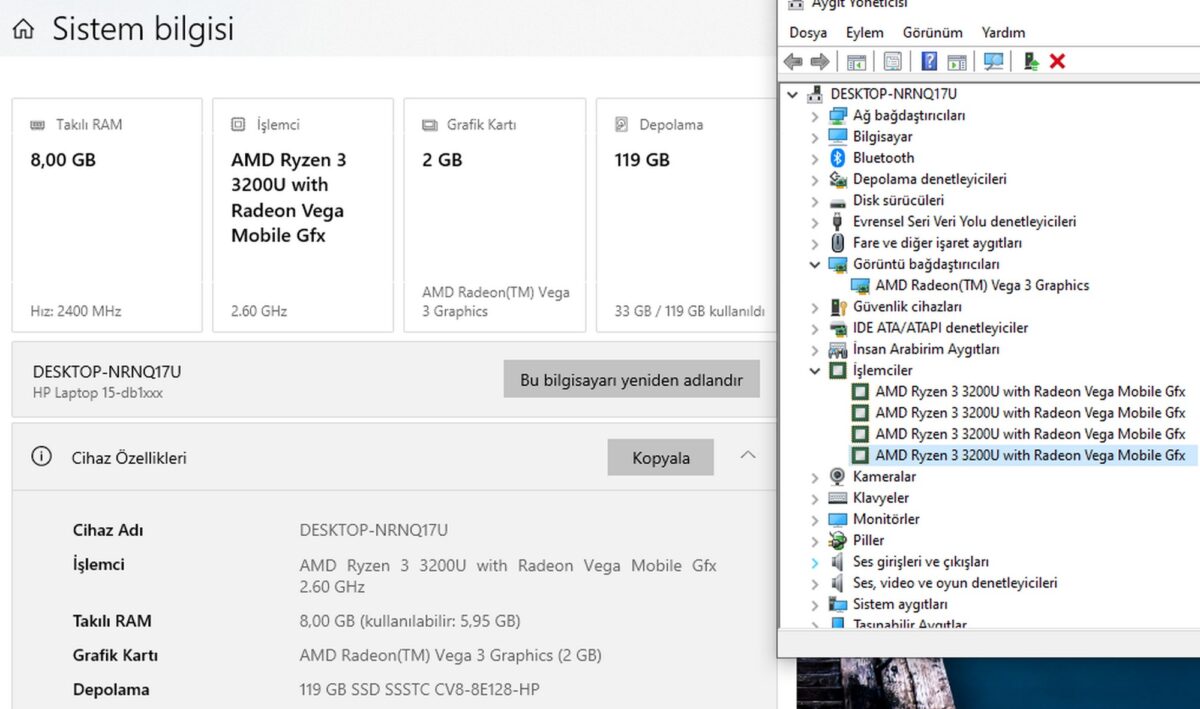Select Ses, video ve oyun denetleyicileri item
This screenshot has height=709, width=1200.
point(955,583)
